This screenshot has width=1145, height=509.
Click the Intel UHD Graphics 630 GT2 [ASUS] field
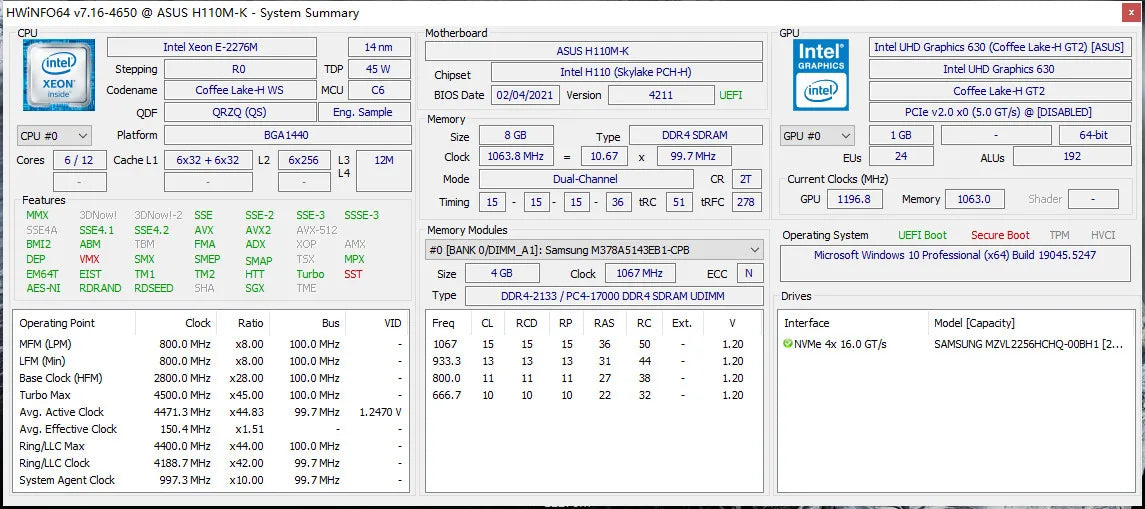click(x=1000, y=47)
